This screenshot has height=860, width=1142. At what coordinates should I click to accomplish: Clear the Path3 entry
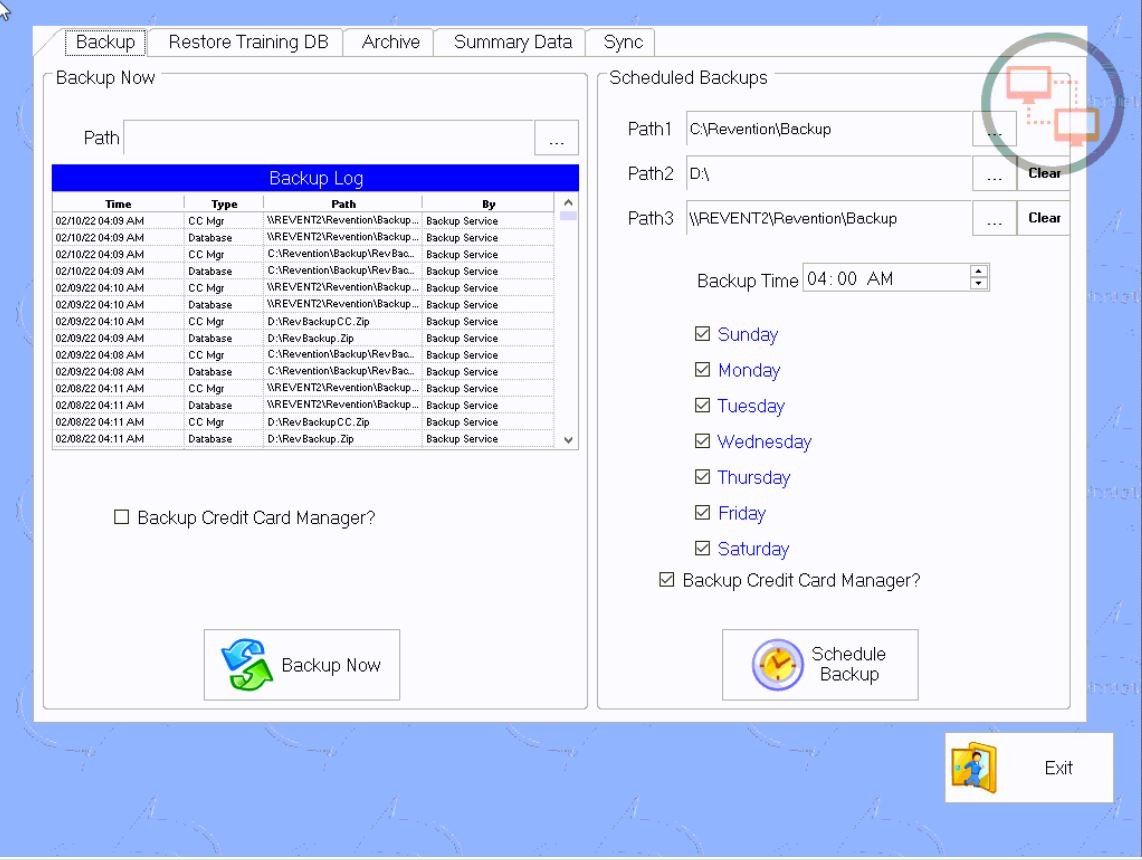click(1044, 218)
